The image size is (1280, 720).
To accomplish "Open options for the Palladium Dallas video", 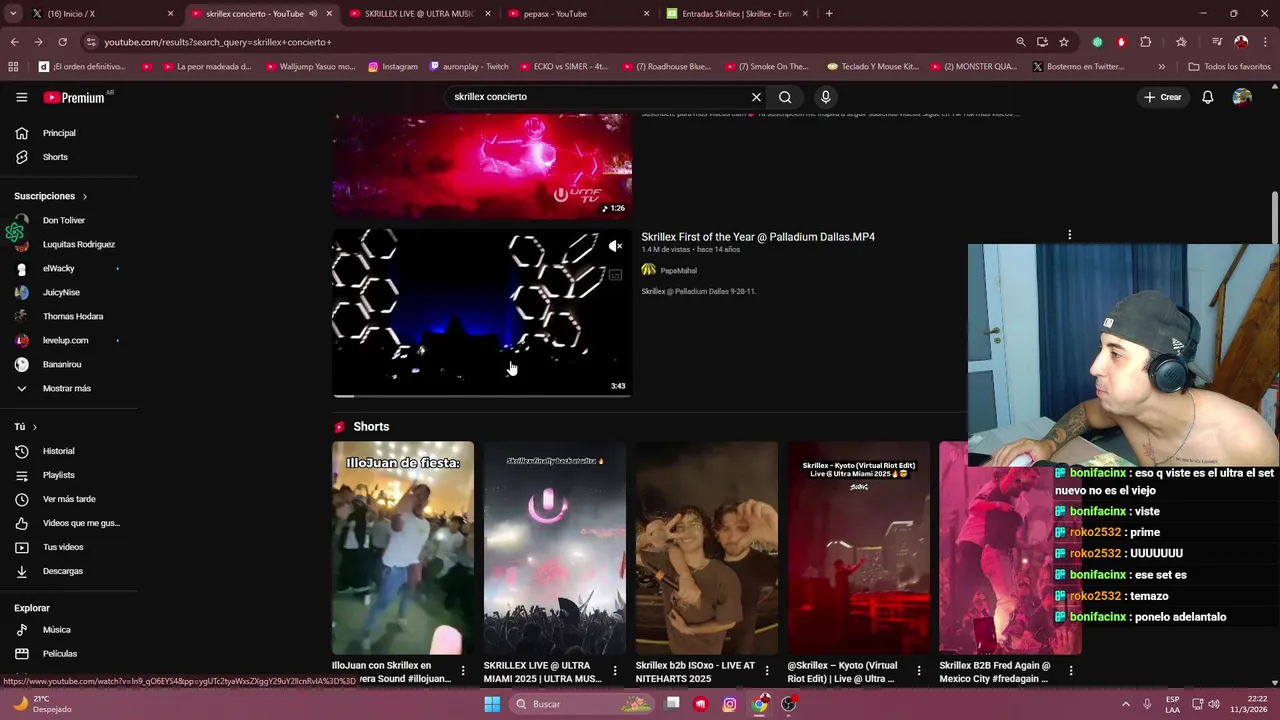I will click(1069, 235).
